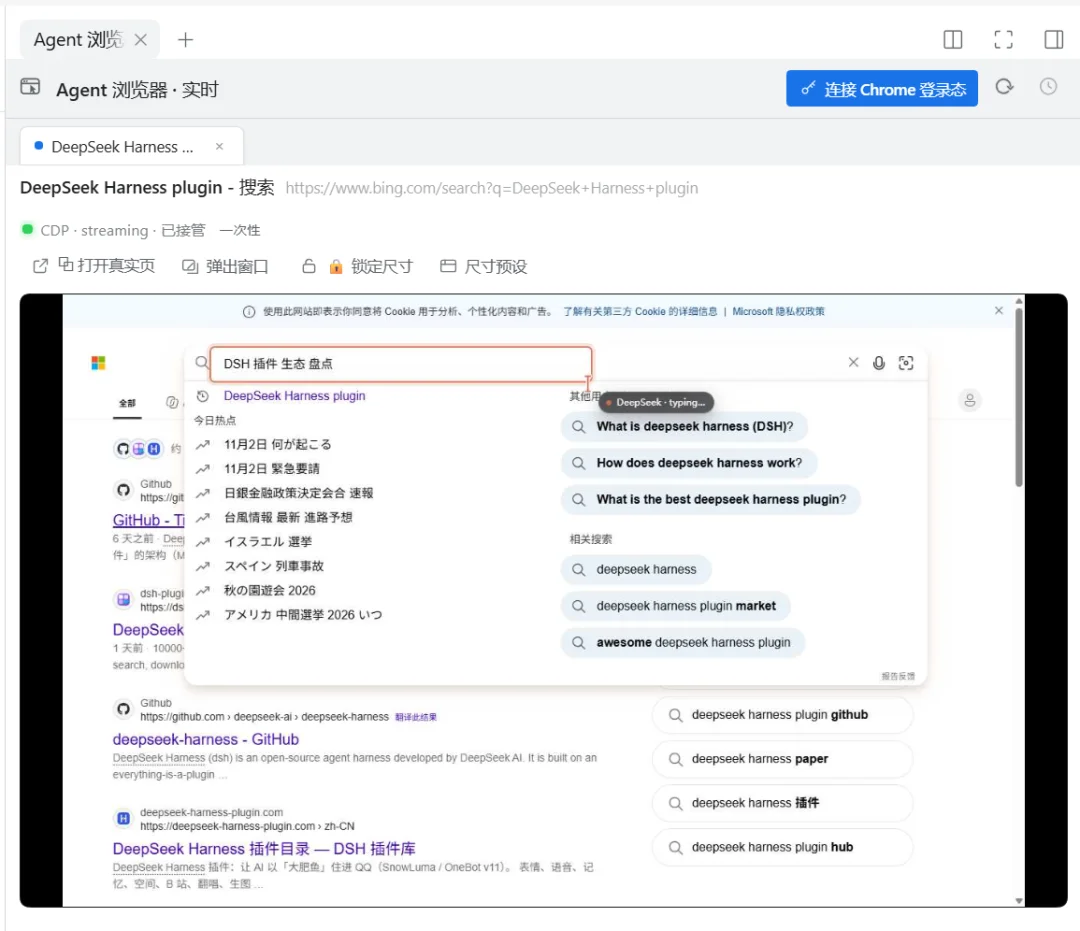Click 弹出窗口 button
This screenshot has width=1080, height=931.
tap(225, 266)
